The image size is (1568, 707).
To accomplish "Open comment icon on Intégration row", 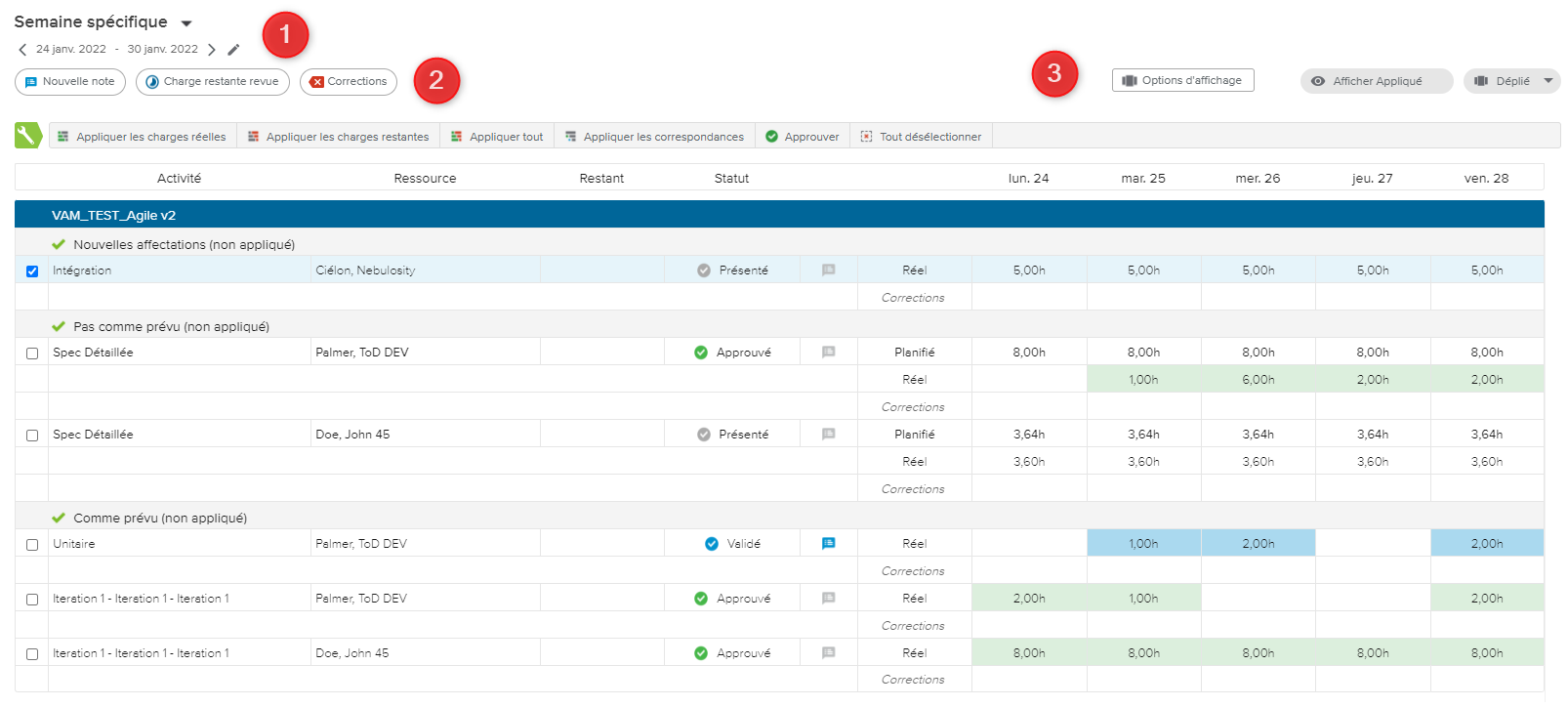I will click(828, 270).
